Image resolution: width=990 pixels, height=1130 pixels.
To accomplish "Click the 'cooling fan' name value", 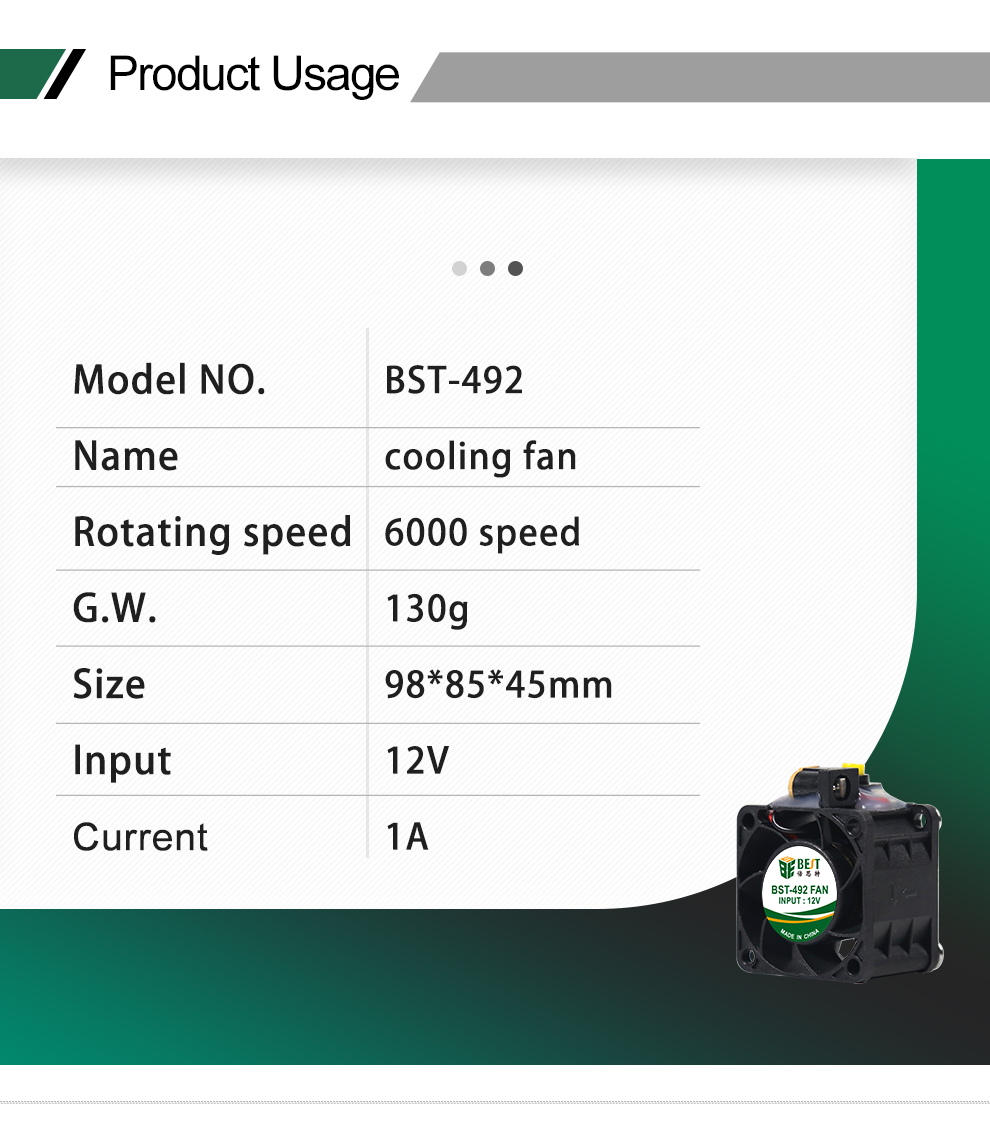I will click(x=481, y=458).
